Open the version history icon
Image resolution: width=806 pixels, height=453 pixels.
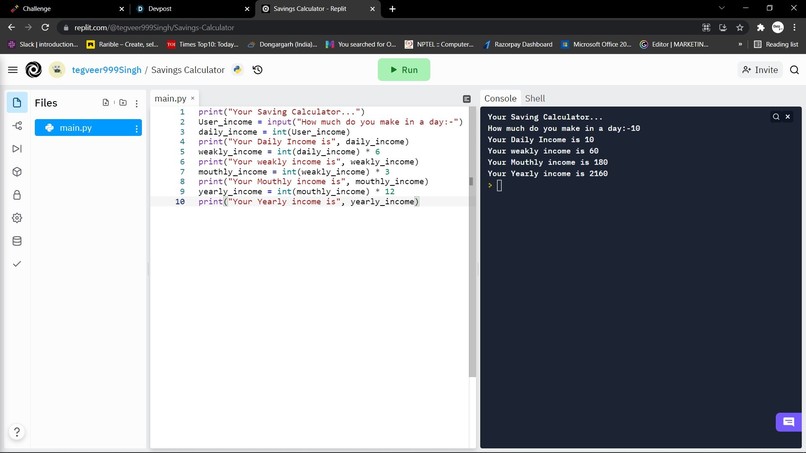[258, 69]
